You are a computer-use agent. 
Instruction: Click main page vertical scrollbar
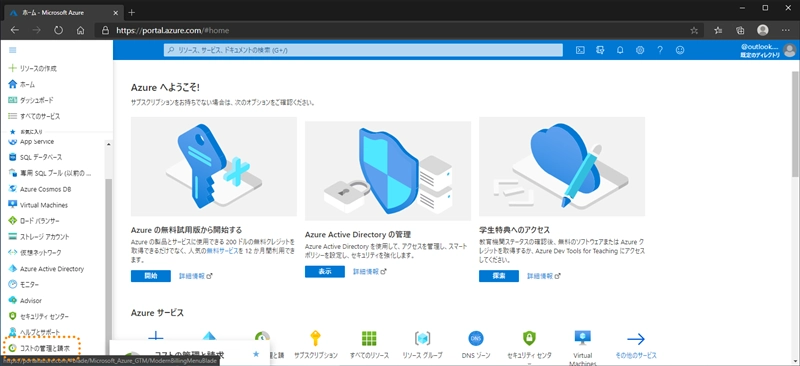[795, 125]
